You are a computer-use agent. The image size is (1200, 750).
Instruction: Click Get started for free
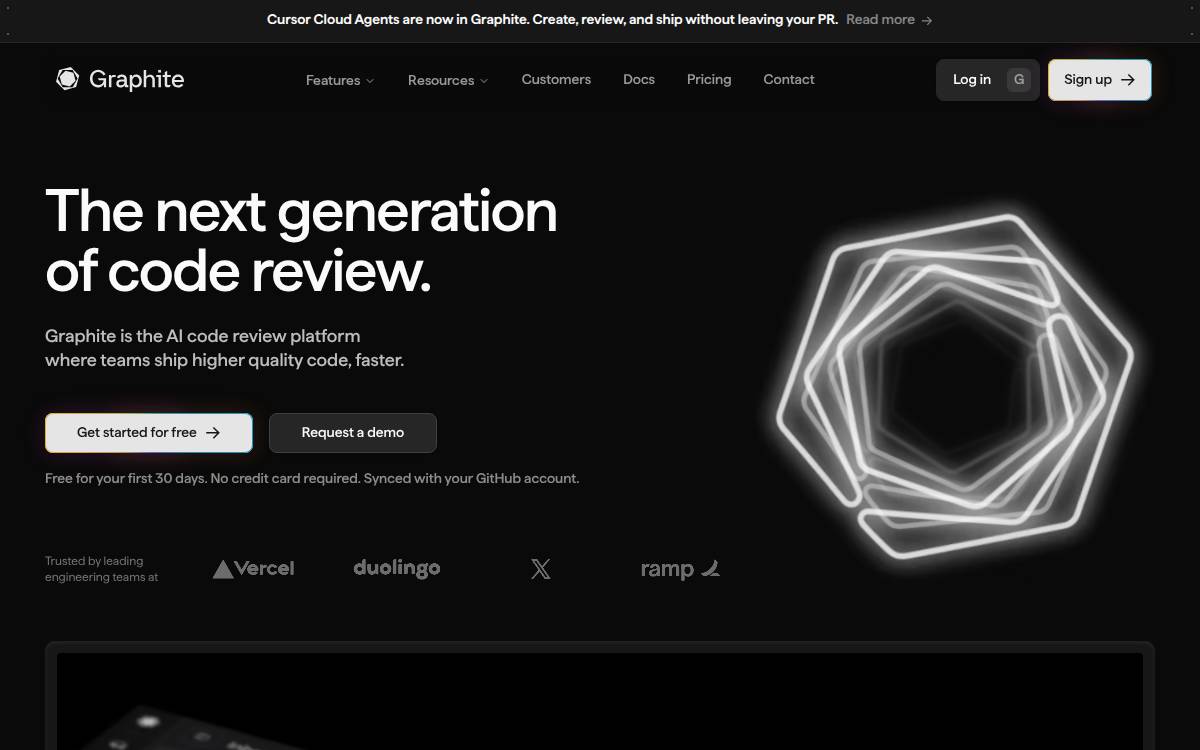click(149, 433)
